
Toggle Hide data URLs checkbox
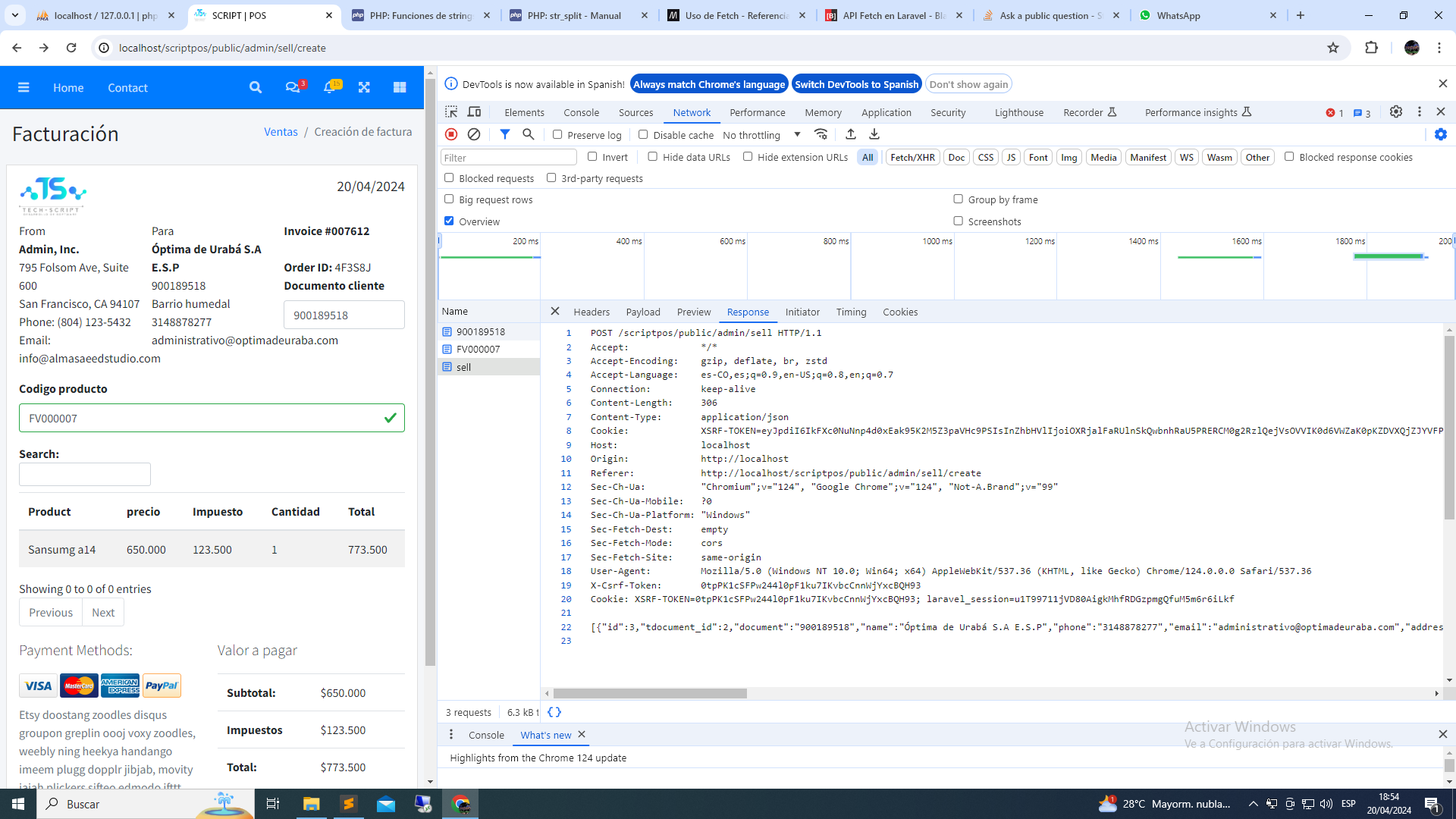(652, 156)
